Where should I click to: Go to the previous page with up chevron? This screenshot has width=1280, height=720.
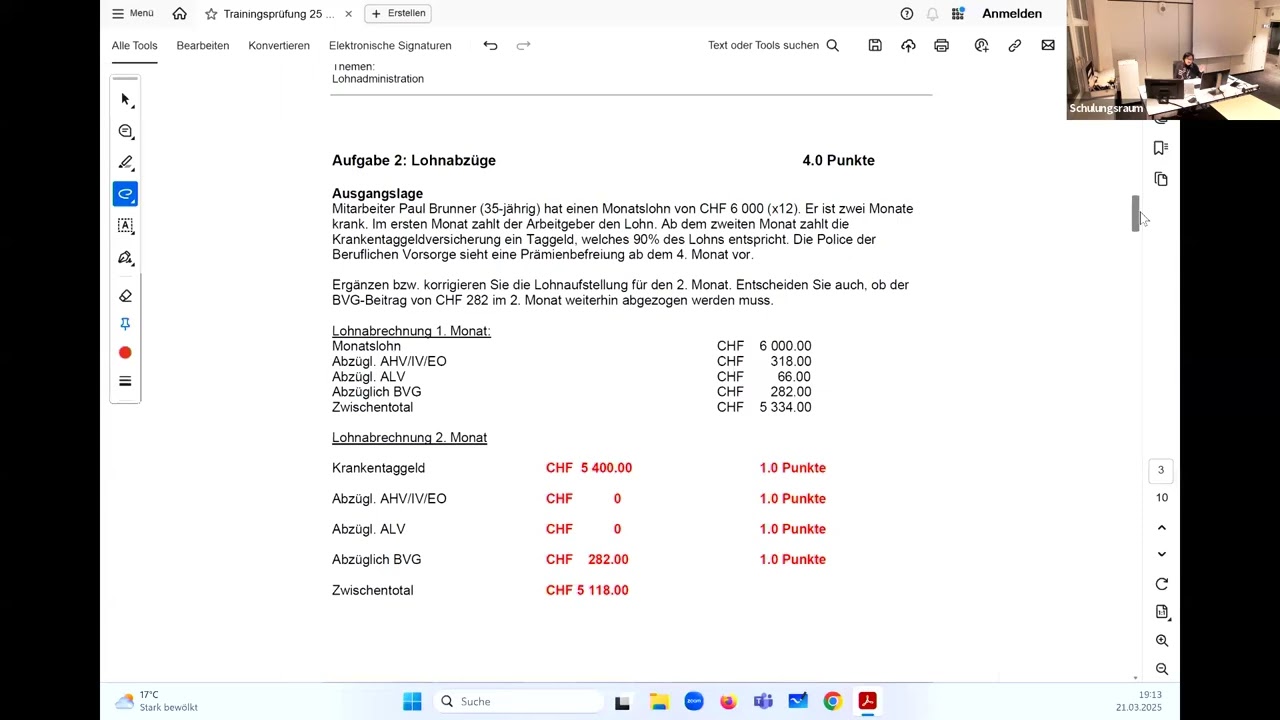(x=1161, y=527)
